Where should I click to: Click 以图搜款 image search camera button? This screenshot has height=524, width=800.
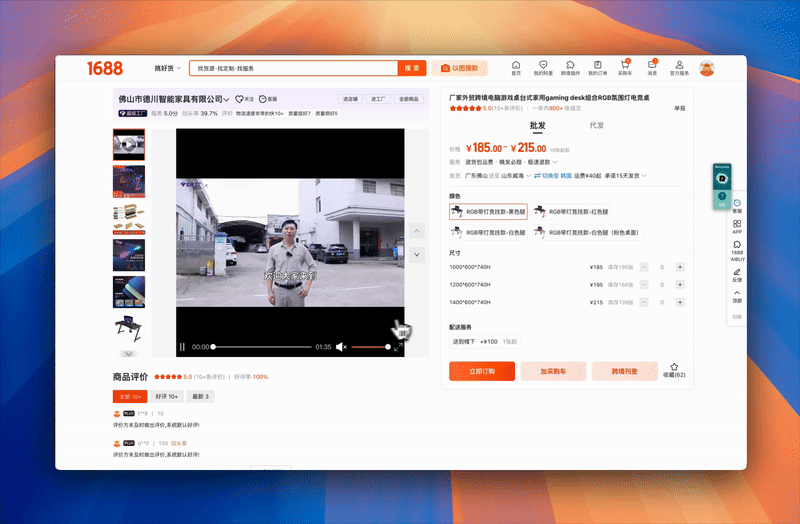[460, 68]
